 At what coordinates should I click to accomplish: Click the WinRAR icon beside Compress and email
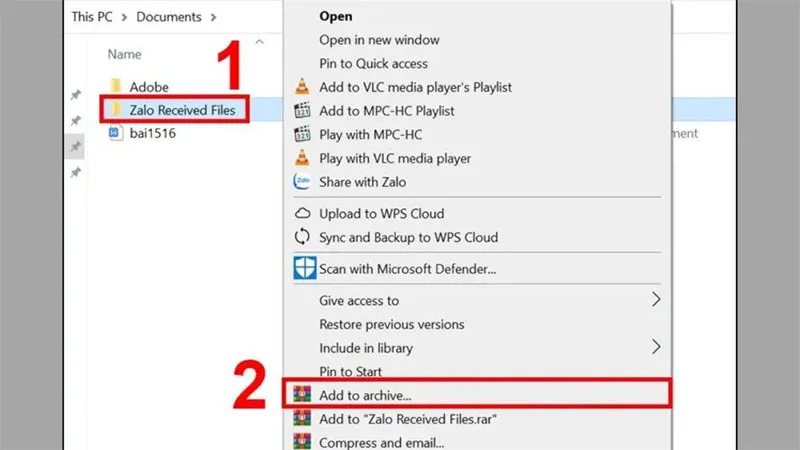tap(302, 441)
